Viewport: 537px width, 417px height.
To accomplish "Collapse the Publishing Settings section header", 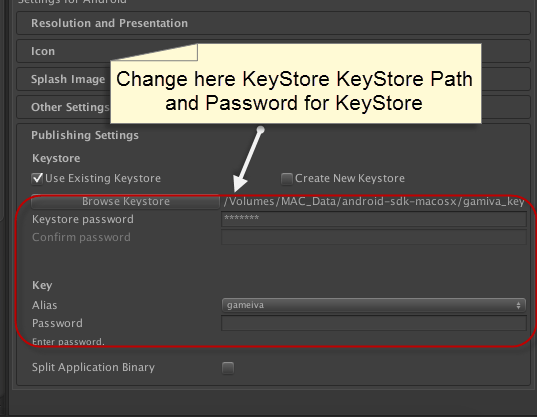I will (85, 135).
